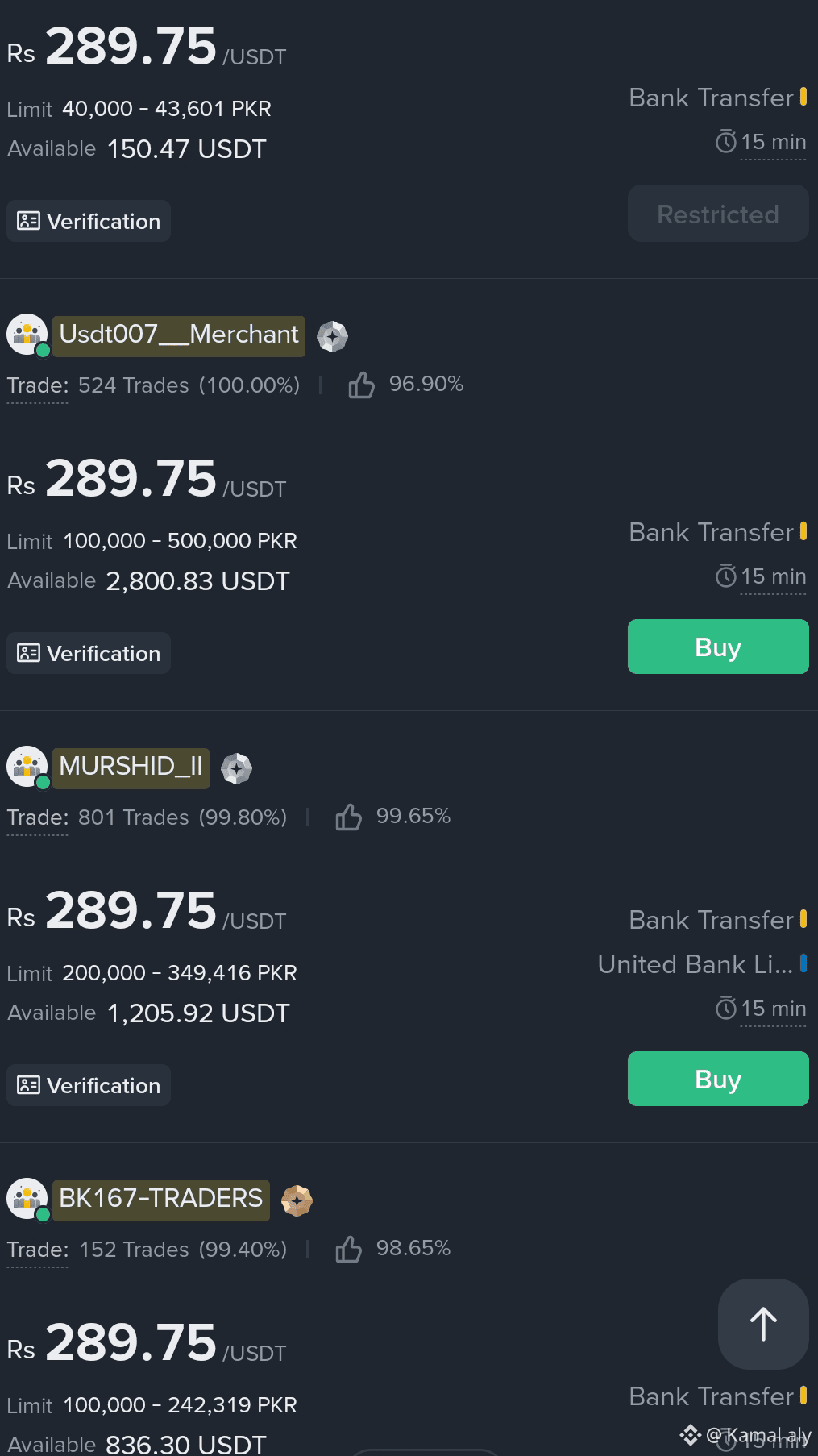The width and height of the screenshot is (818, 1456).
Task: Tap thumbs-up icon showing 96.90%
Action: (x=361, y=385)
